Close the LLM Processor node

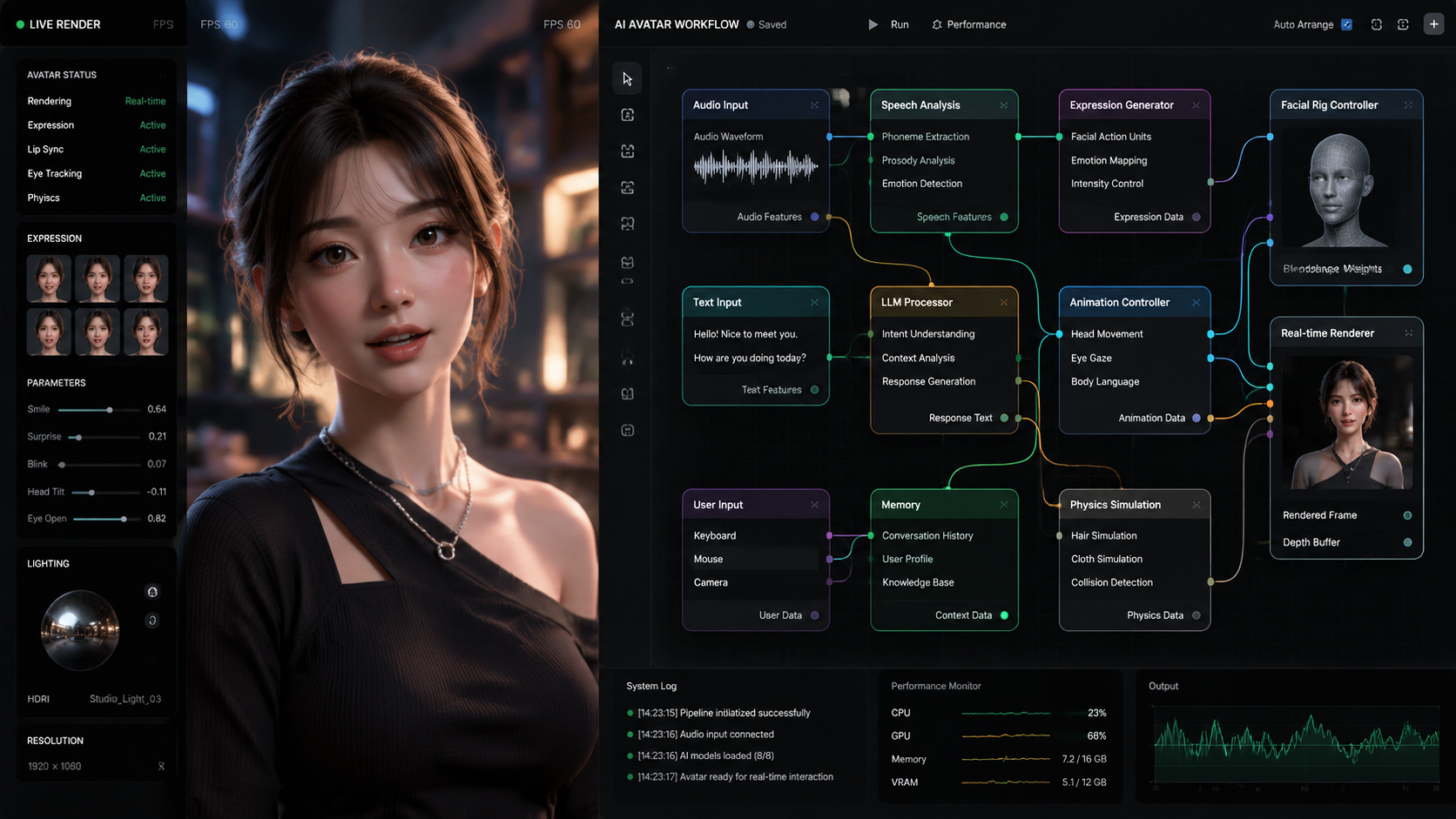[1003, 303]
